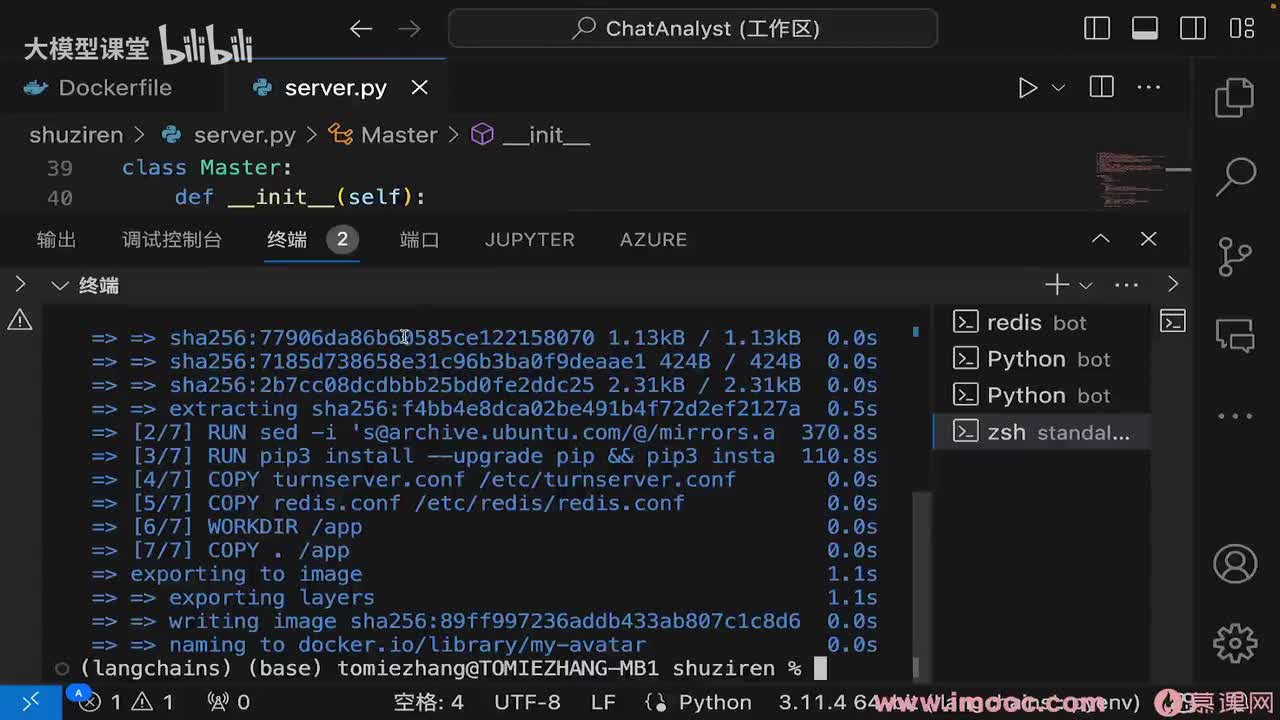Screen dimensions: 1280x720
Task: Open the ChatAnalyst command center search box
Action: point(693,28)
